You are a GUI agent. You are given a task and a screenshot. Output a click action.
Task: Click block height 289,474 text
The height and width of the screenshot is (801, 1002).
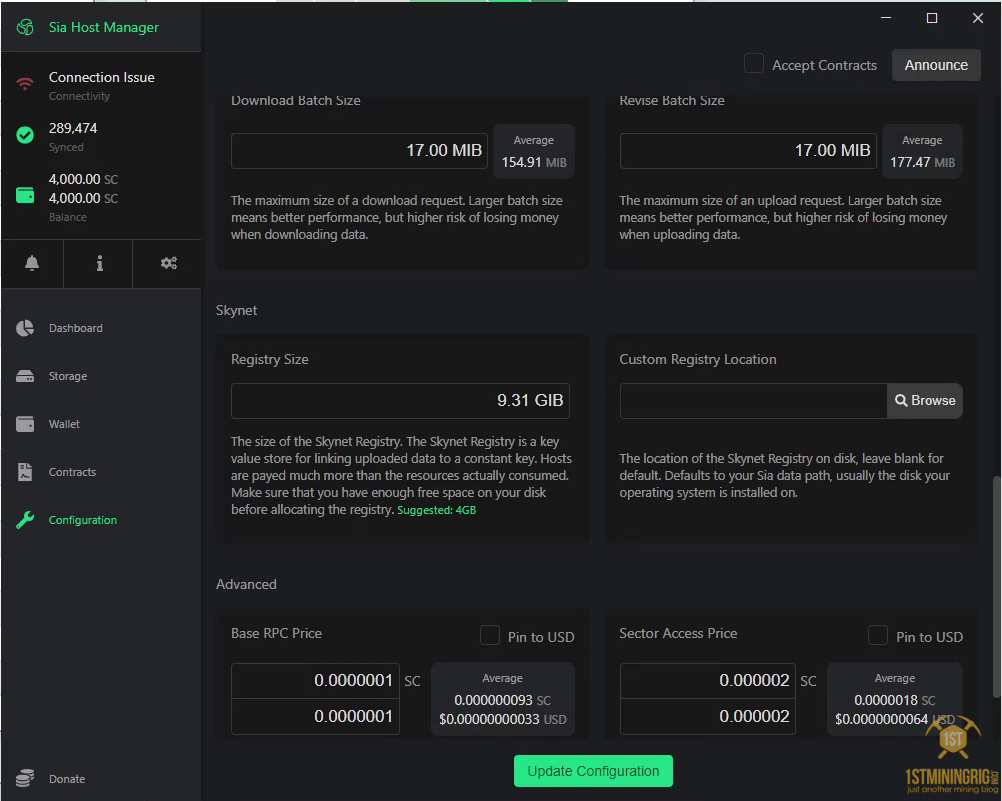coord(73,128)
